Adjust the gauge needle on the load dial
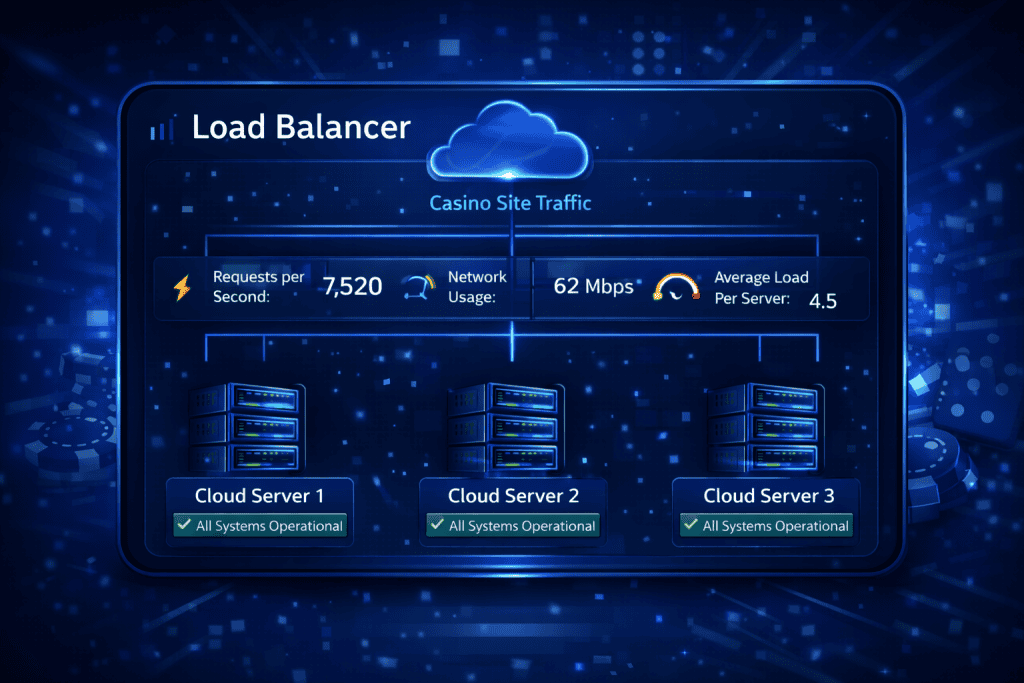 point(675,293)
